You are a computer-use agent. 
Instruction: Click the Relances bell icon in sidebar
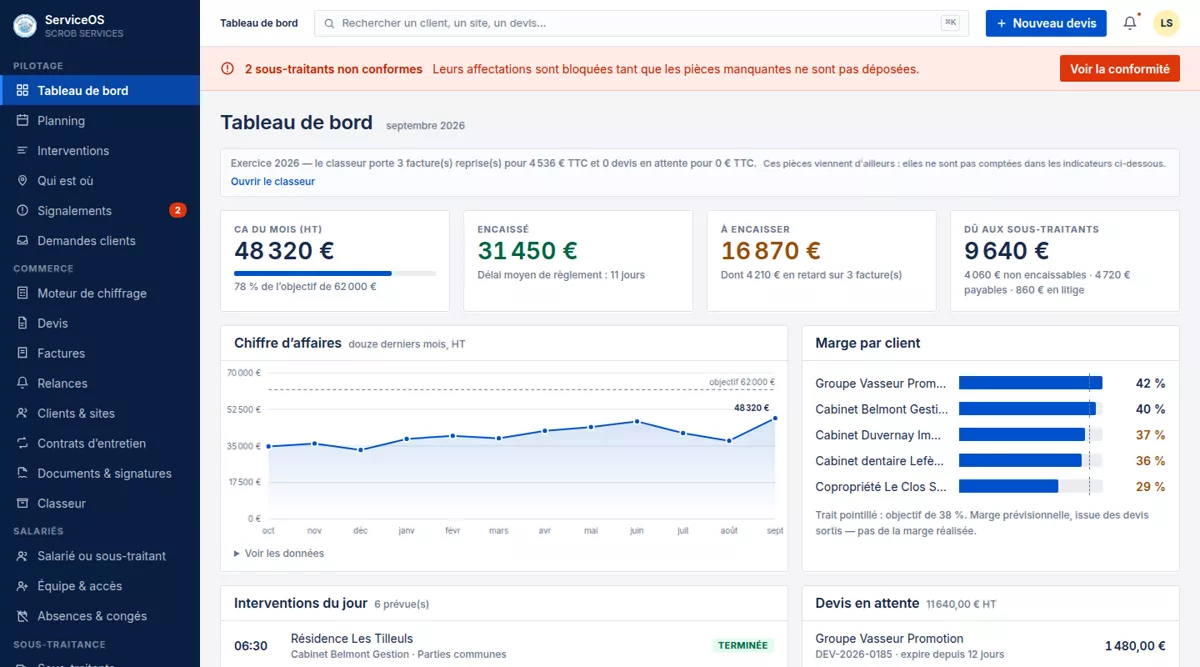point(22,383)
